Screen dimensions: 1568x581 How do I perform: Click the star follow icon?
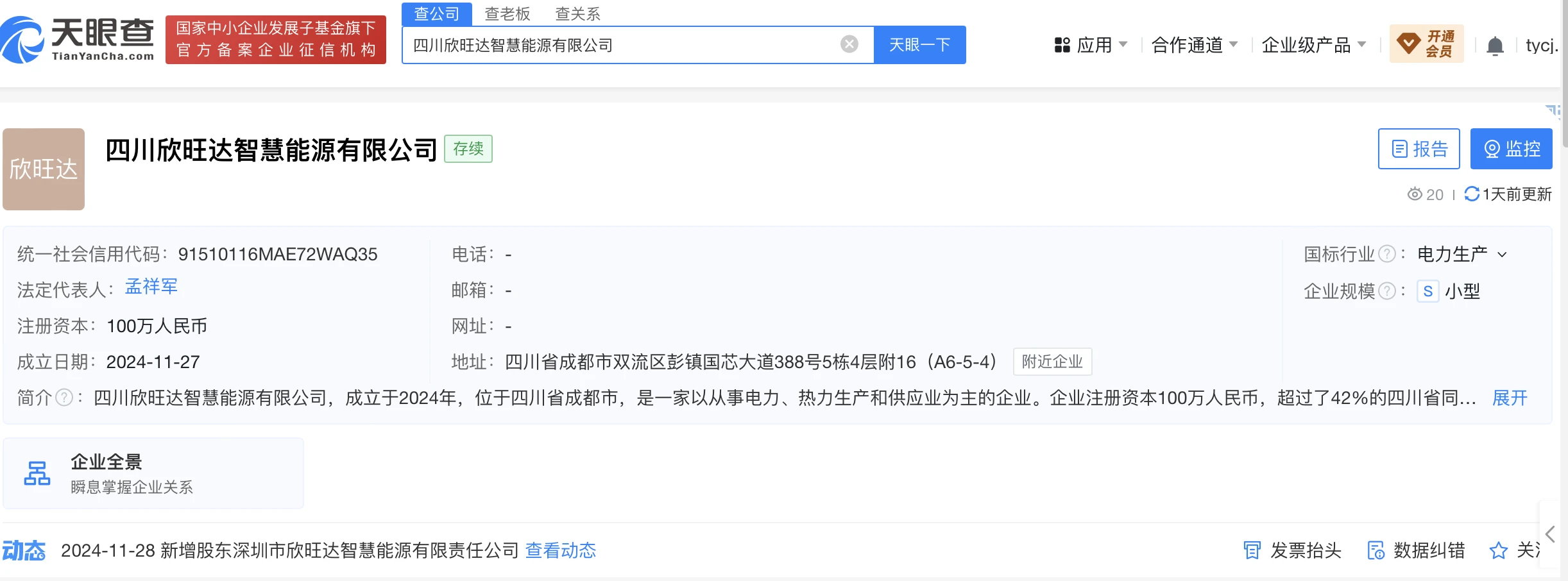pos(1498,550)
